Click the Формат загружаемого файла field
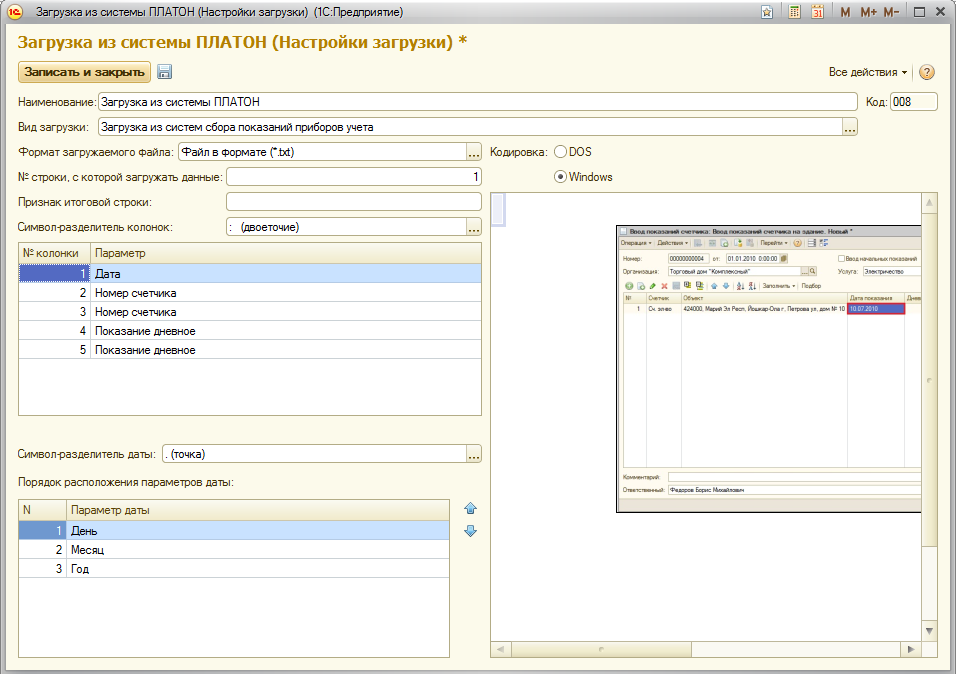This screenshot has width=956, height=674. 322,152
